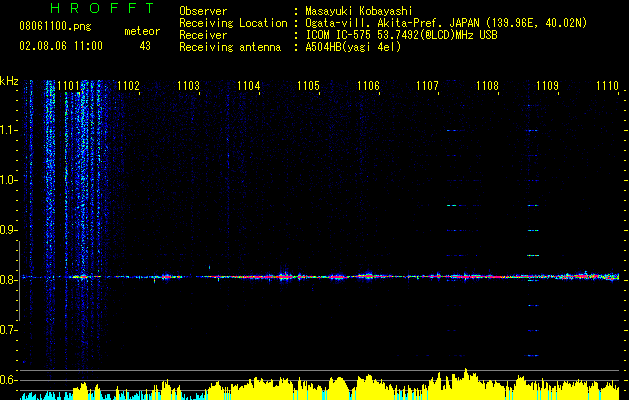Click the 1103 time marker
629x400 pixels.
coord(189,86)
